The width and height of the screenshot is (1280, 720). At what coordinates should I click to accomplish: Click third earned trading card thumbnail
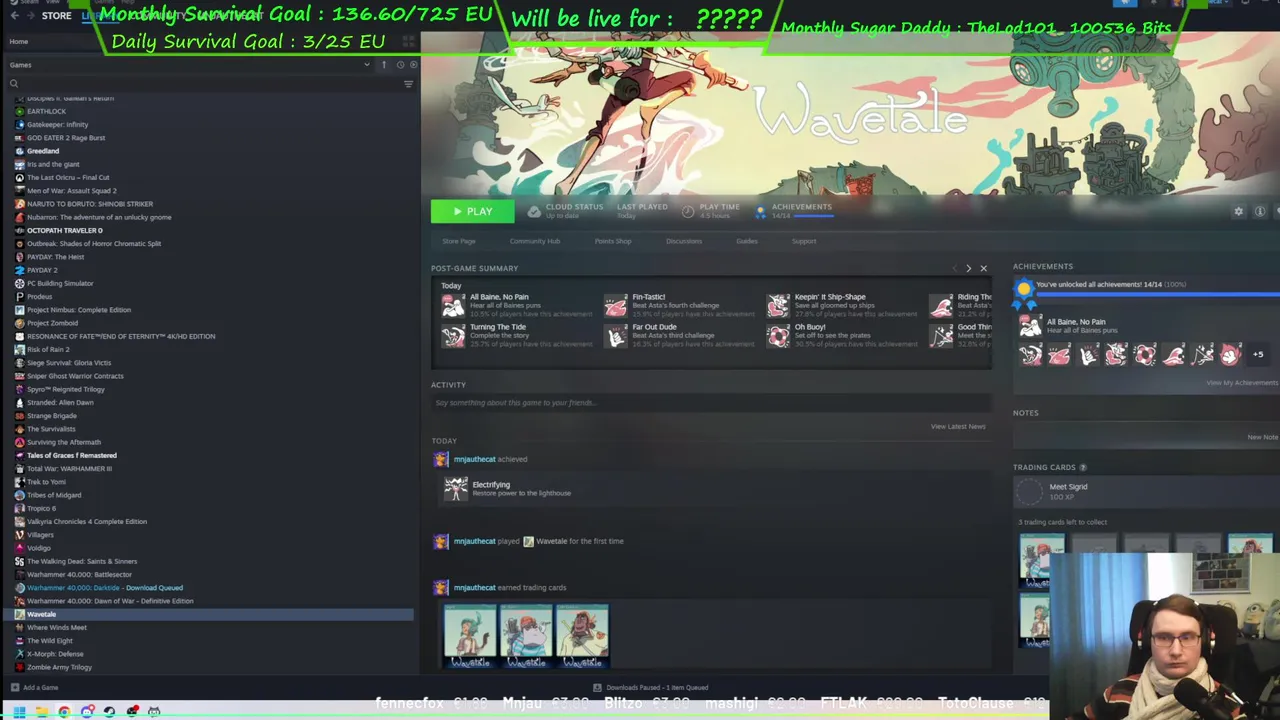click(583, 635)
